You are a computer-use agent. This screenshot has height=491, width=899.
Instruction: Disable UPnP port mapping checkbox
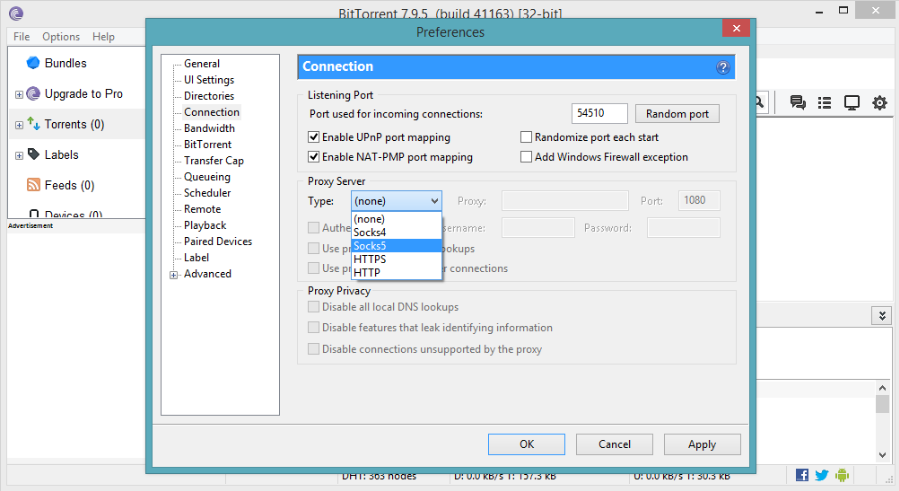pyautogui.click(x=315, y=138)
